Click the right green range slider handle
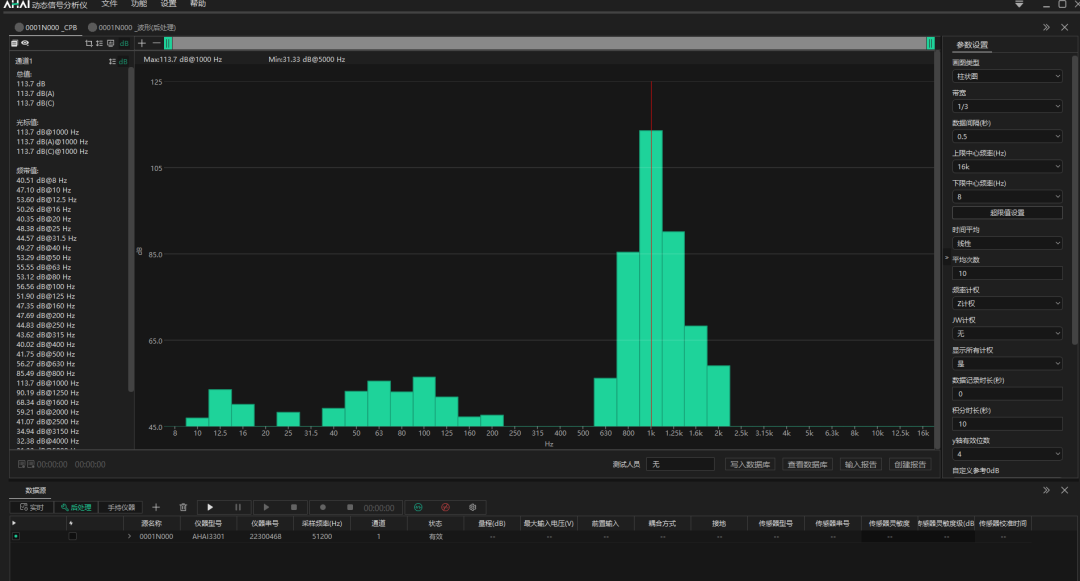 point(931,43)
